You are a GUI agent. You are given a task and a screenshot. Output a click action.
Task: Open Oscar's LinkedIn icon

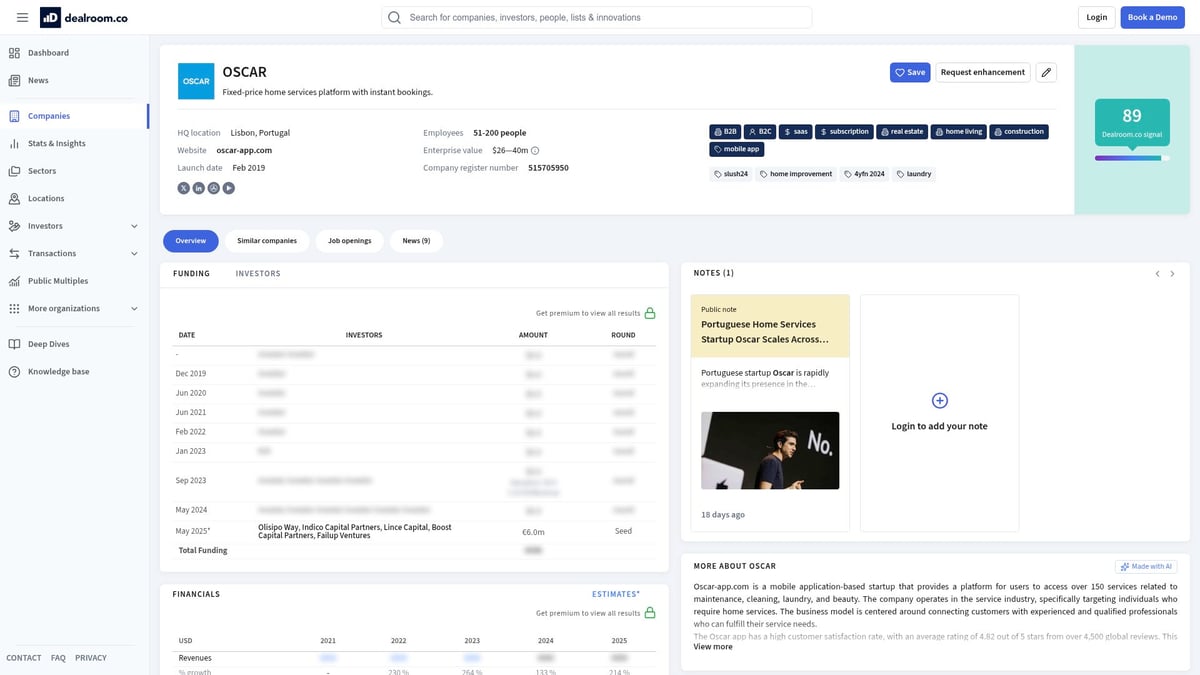coord(198,187)
